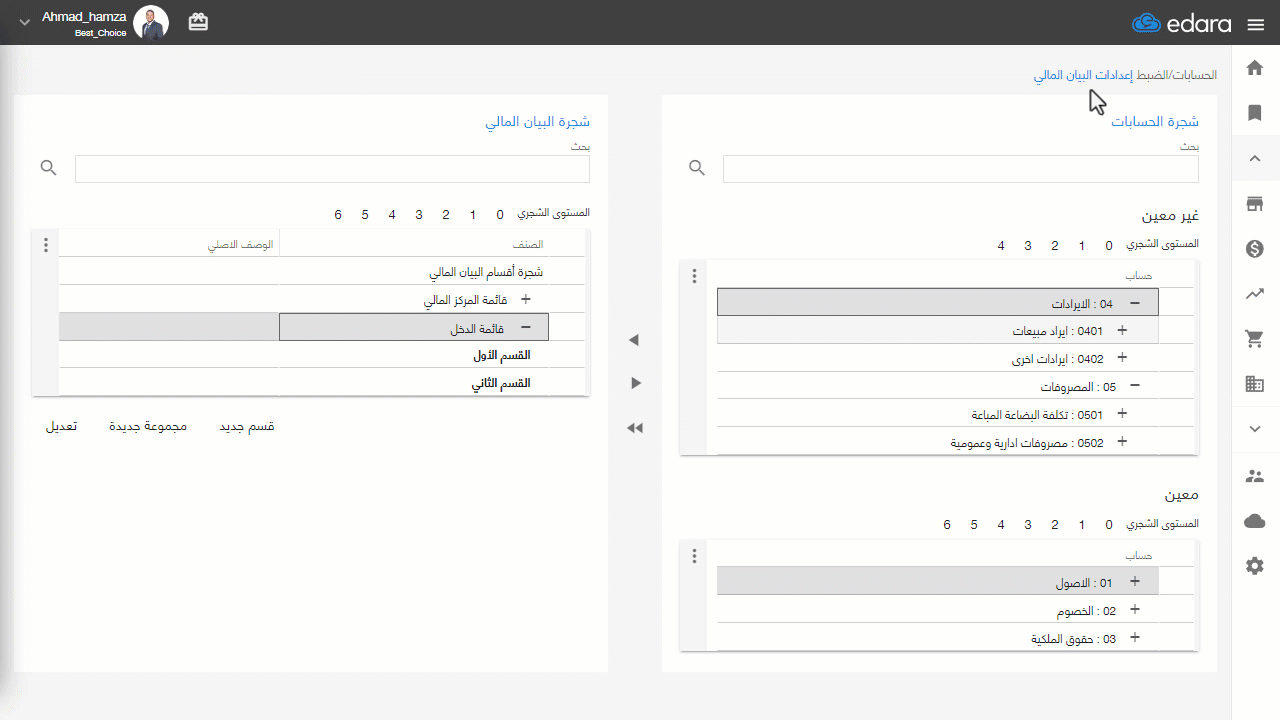The image size is (1280, 720).
Task: Go to Home from the sidebar
Action: coord(1255,68)
